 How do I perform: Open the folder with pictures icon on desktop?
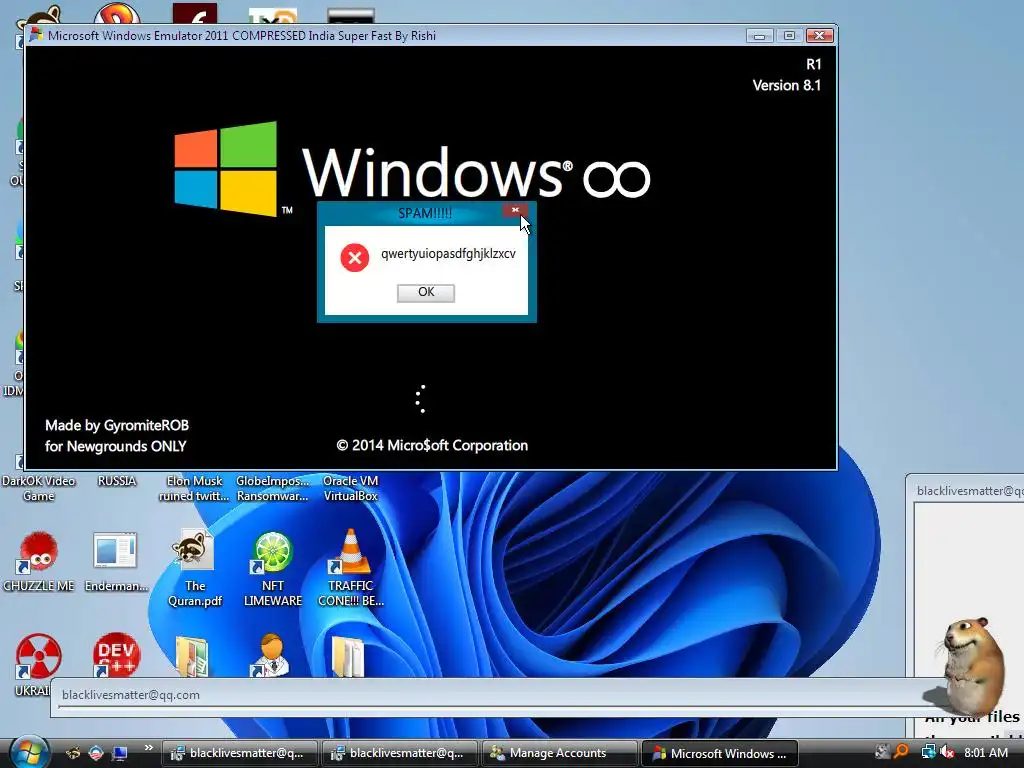(x=192, y=656)
